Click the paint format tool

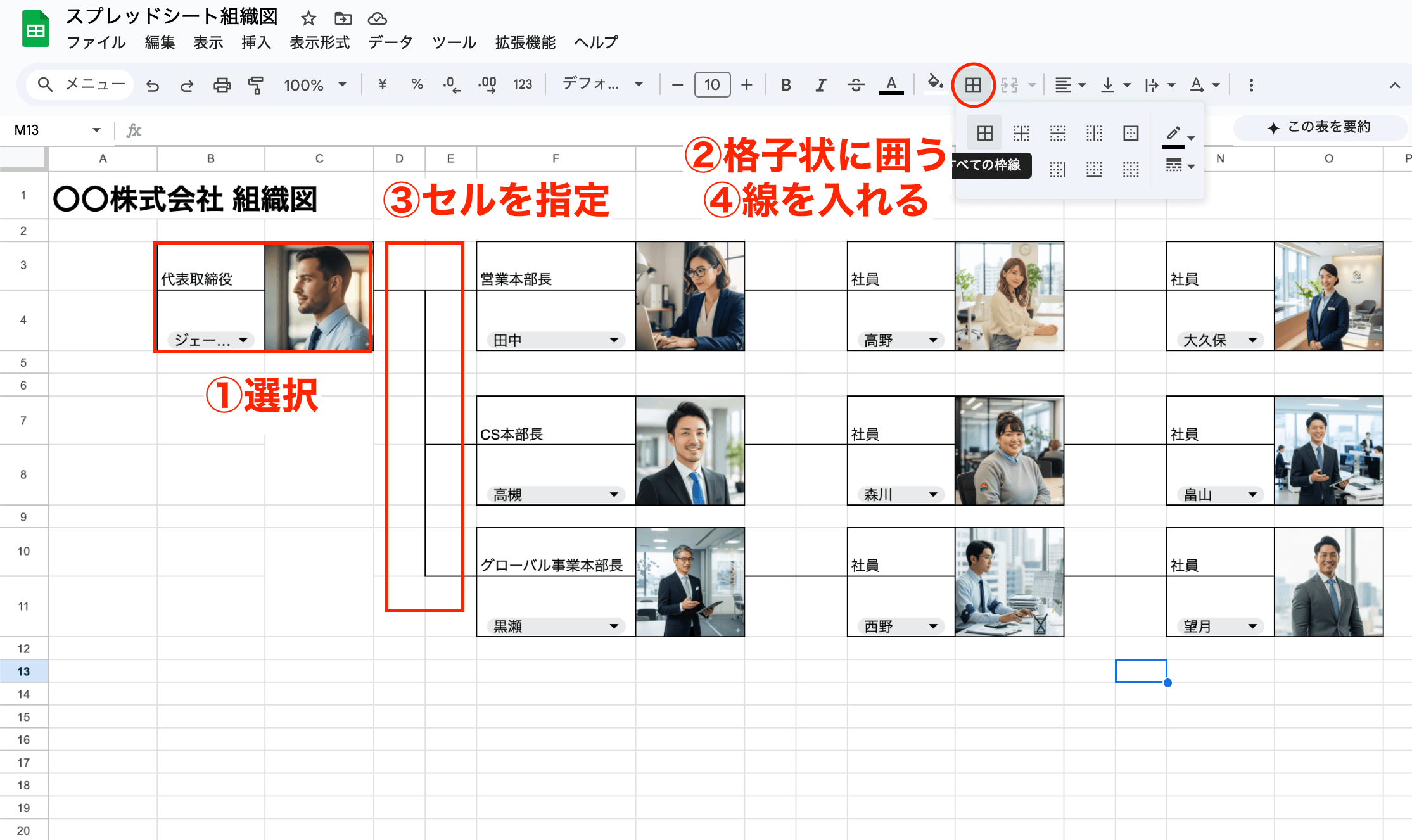(x=257, y=84)
